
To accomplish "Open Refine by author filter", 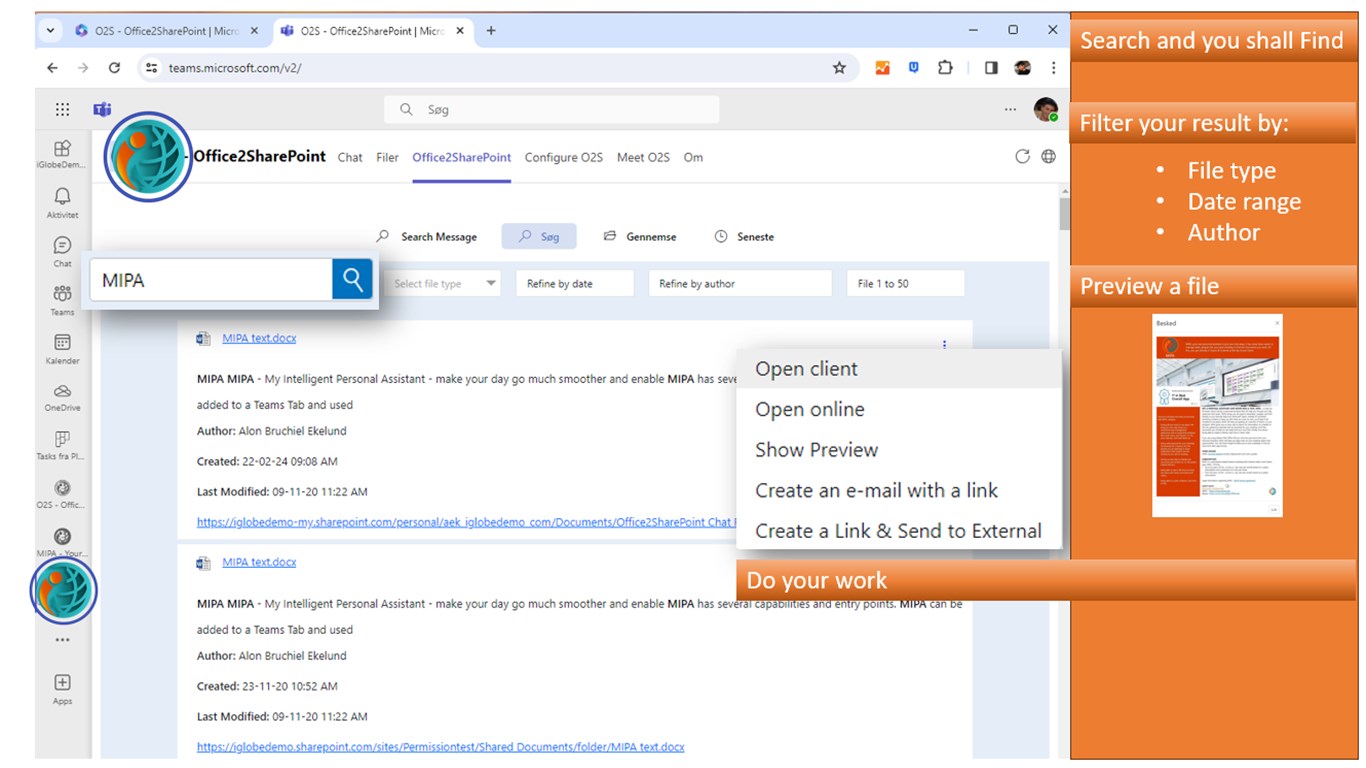I will 740,283.
